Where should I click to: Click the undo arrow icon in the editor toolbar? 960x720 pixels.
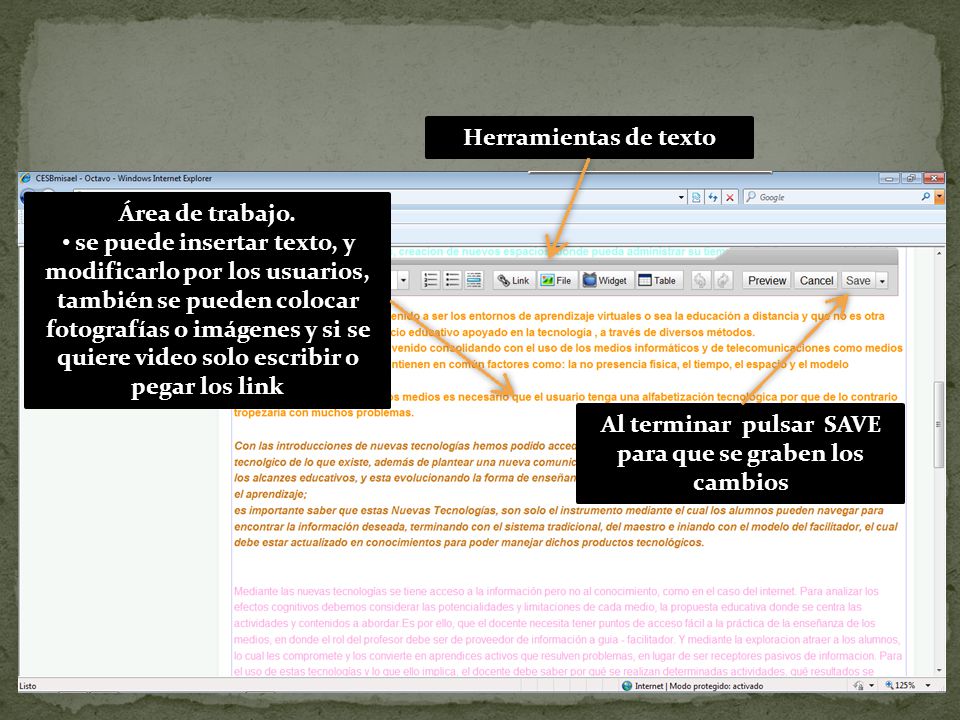(x=700, y=280)
